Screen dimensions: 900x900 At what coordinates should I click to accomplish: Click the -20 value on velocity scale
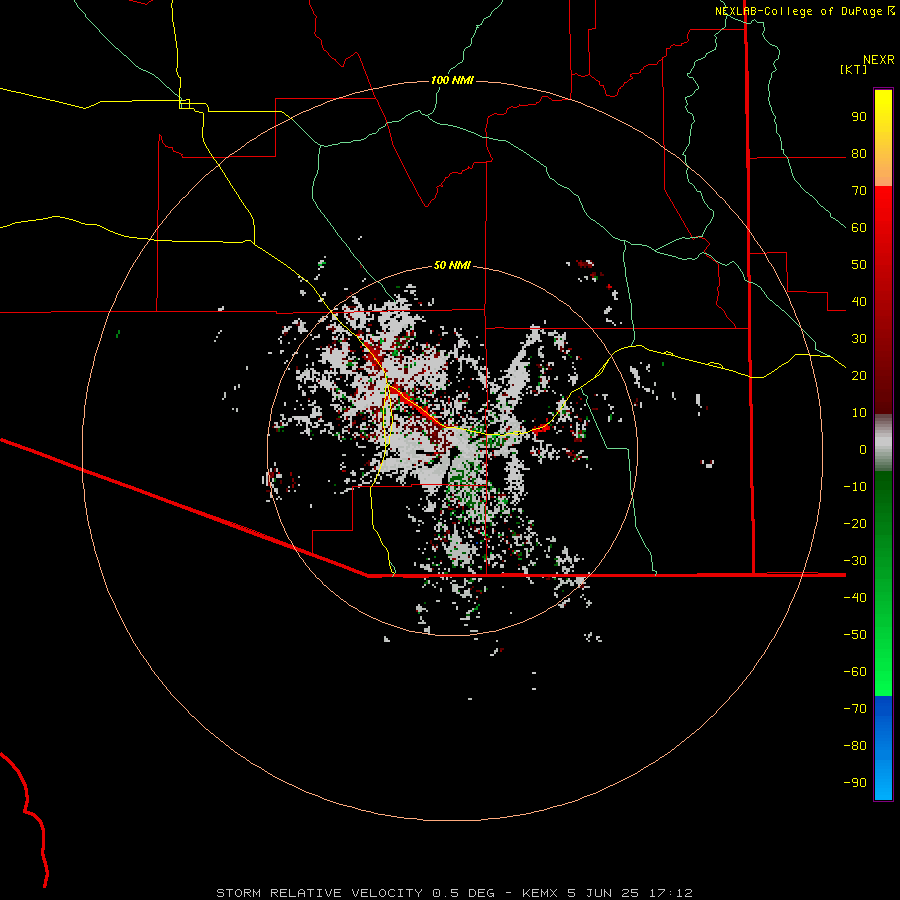[855, 523]
